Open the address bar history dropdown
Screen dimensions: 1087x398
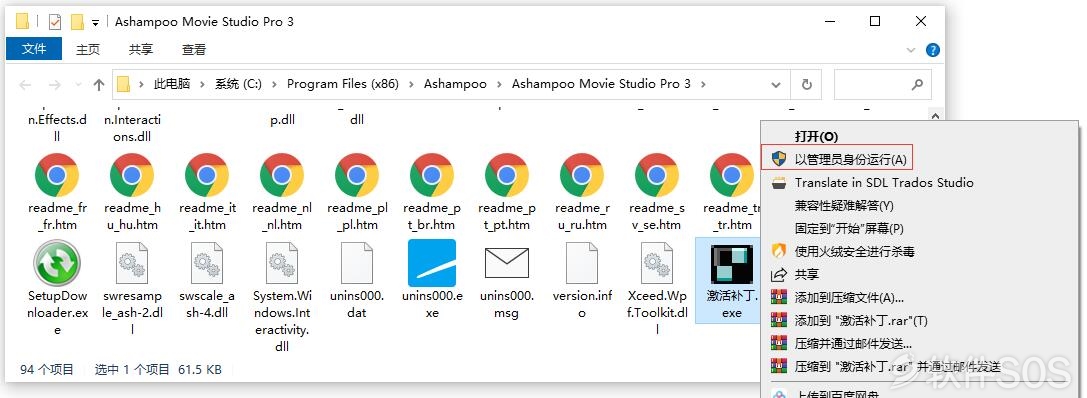coord(776,84)
